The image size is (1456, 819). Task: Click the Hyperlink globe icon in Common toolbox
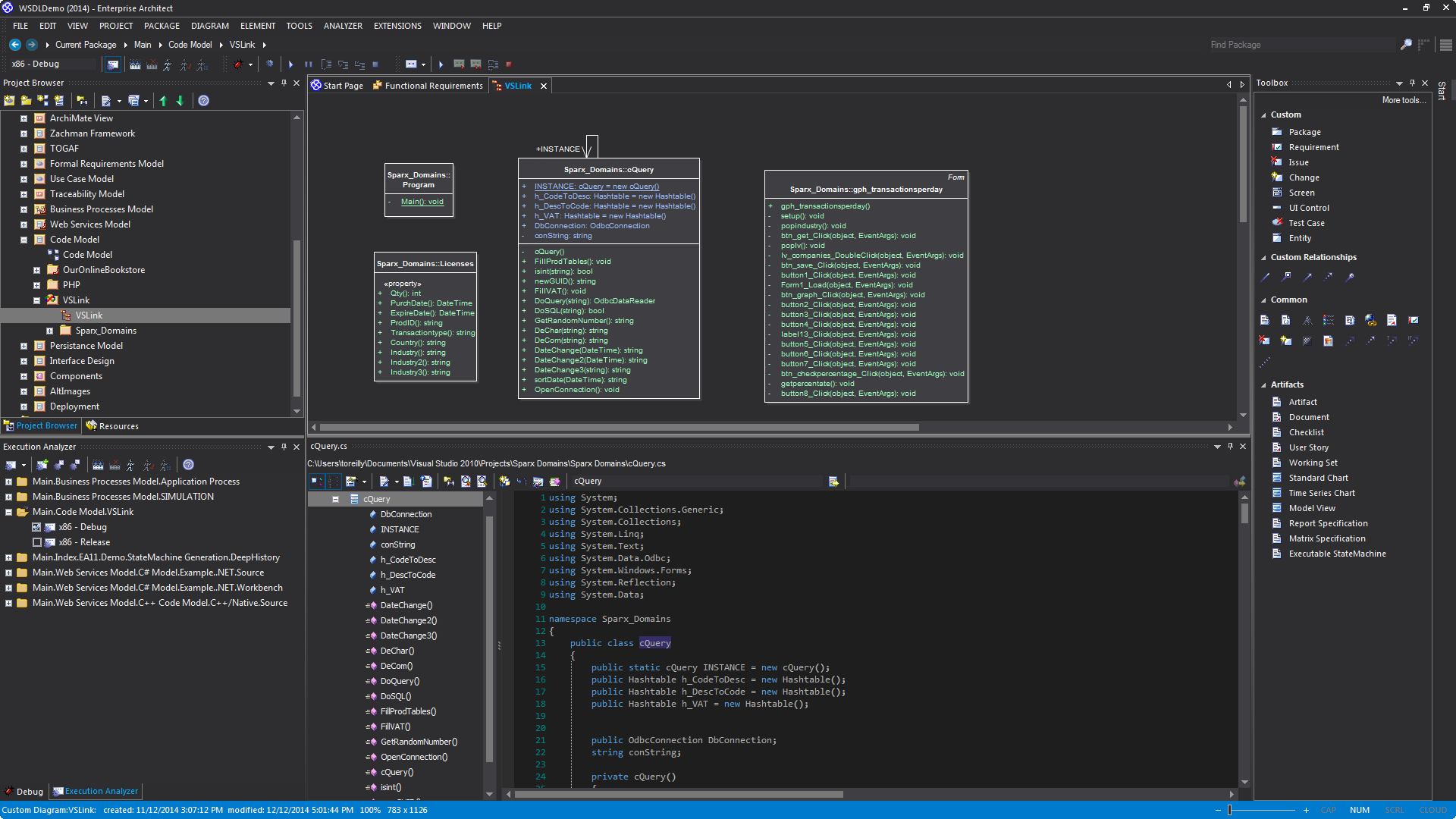click(x=1370, y=320)
